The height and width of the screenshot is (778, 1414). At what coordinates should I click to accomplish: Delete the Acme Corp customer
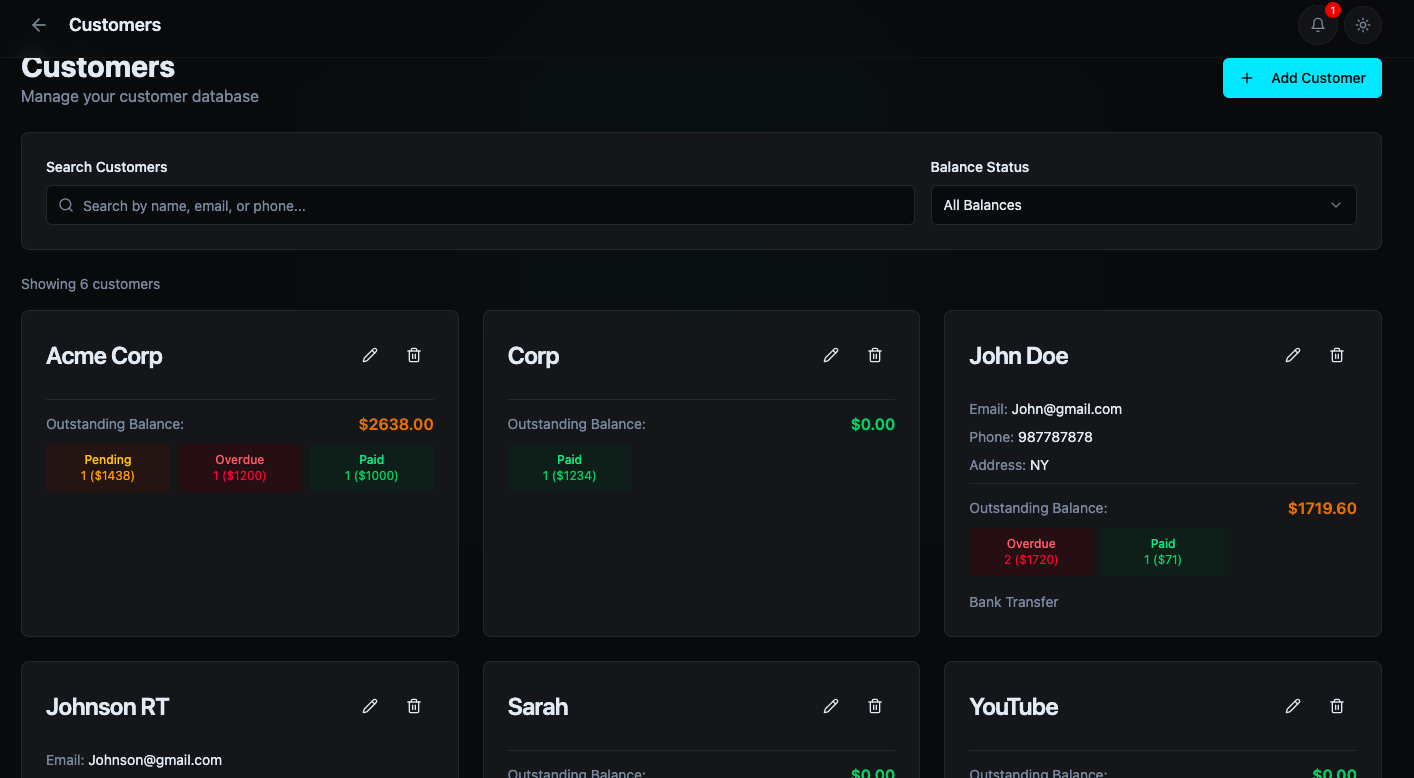pos(414,355)
